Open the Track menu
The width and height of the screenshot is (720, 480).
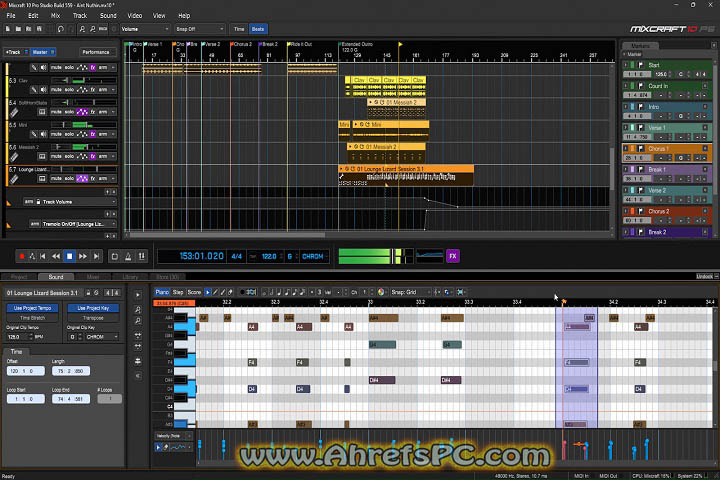click(x=80, y=16)
